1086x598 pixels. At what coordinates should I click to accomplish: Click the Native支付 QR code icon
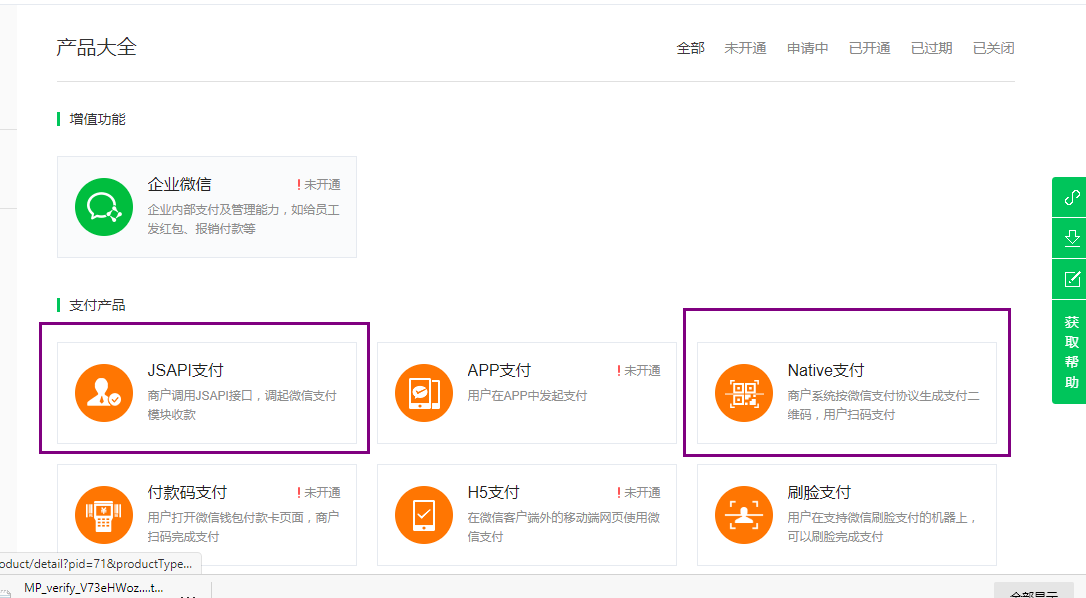point(744,393)
